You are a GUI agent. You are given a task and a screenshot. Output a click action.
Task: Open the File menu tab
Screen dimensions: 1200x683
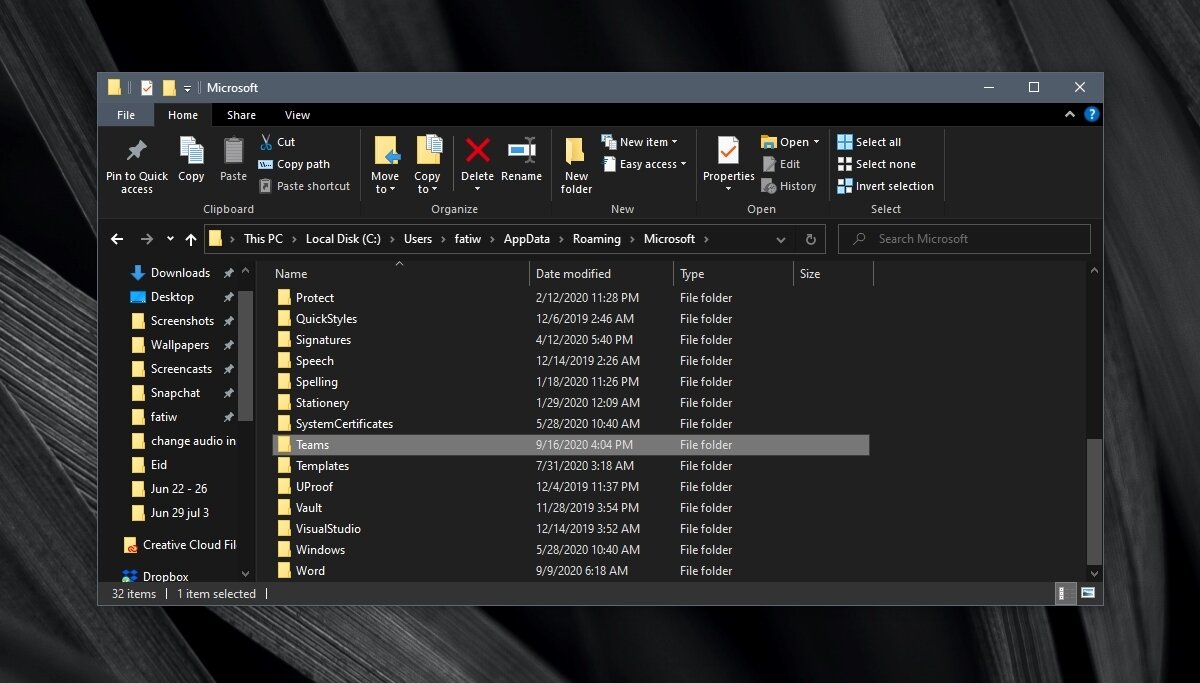(126, 115)
